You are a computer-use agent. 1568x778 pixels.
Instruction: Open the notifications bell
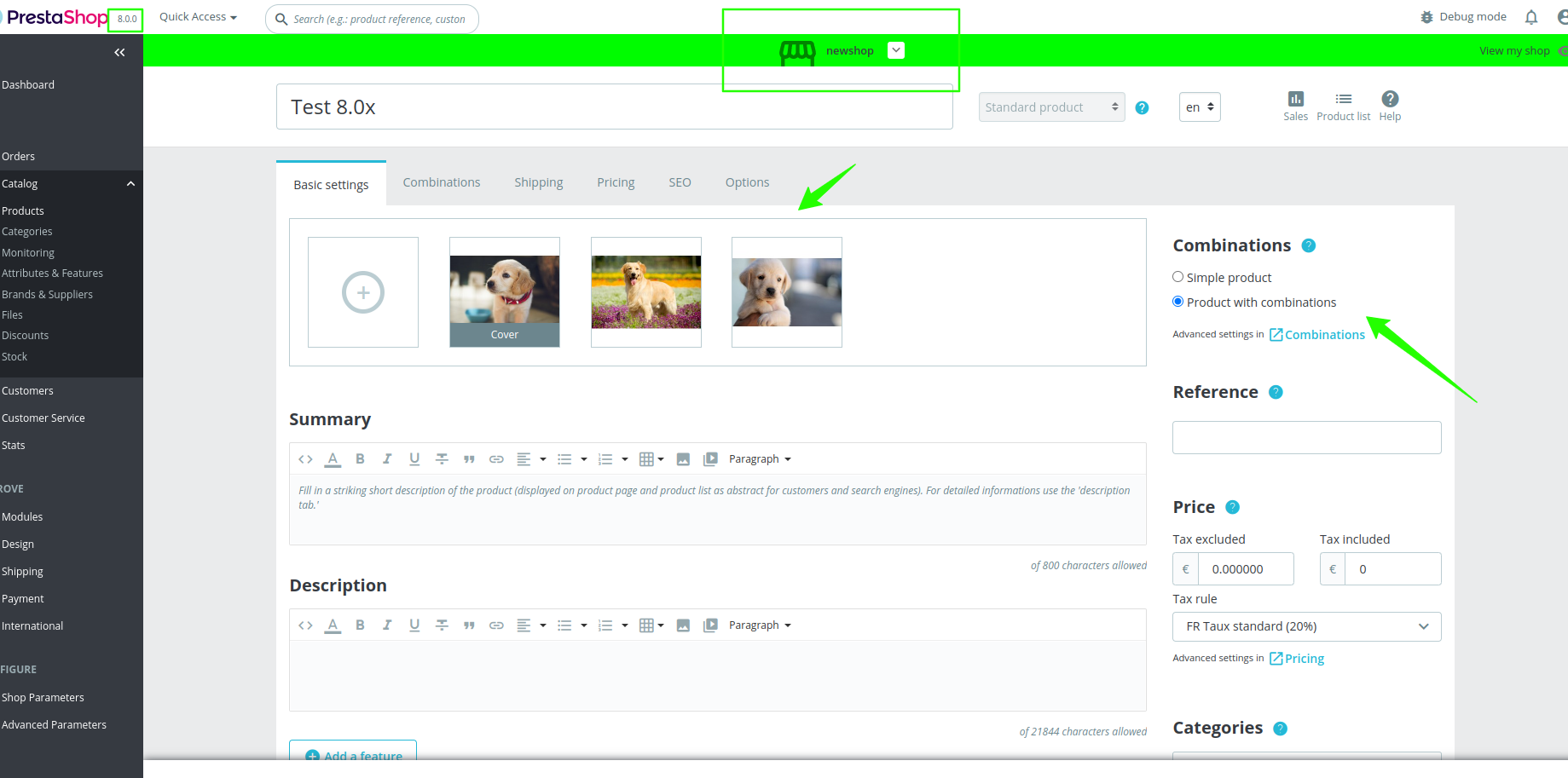point(1530,16)
